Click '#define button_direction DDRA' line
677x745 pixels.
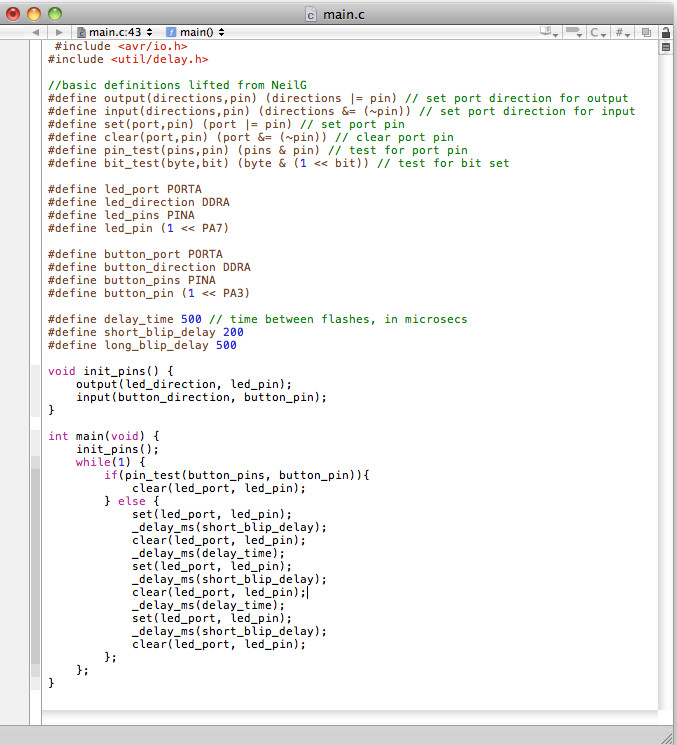149,267
